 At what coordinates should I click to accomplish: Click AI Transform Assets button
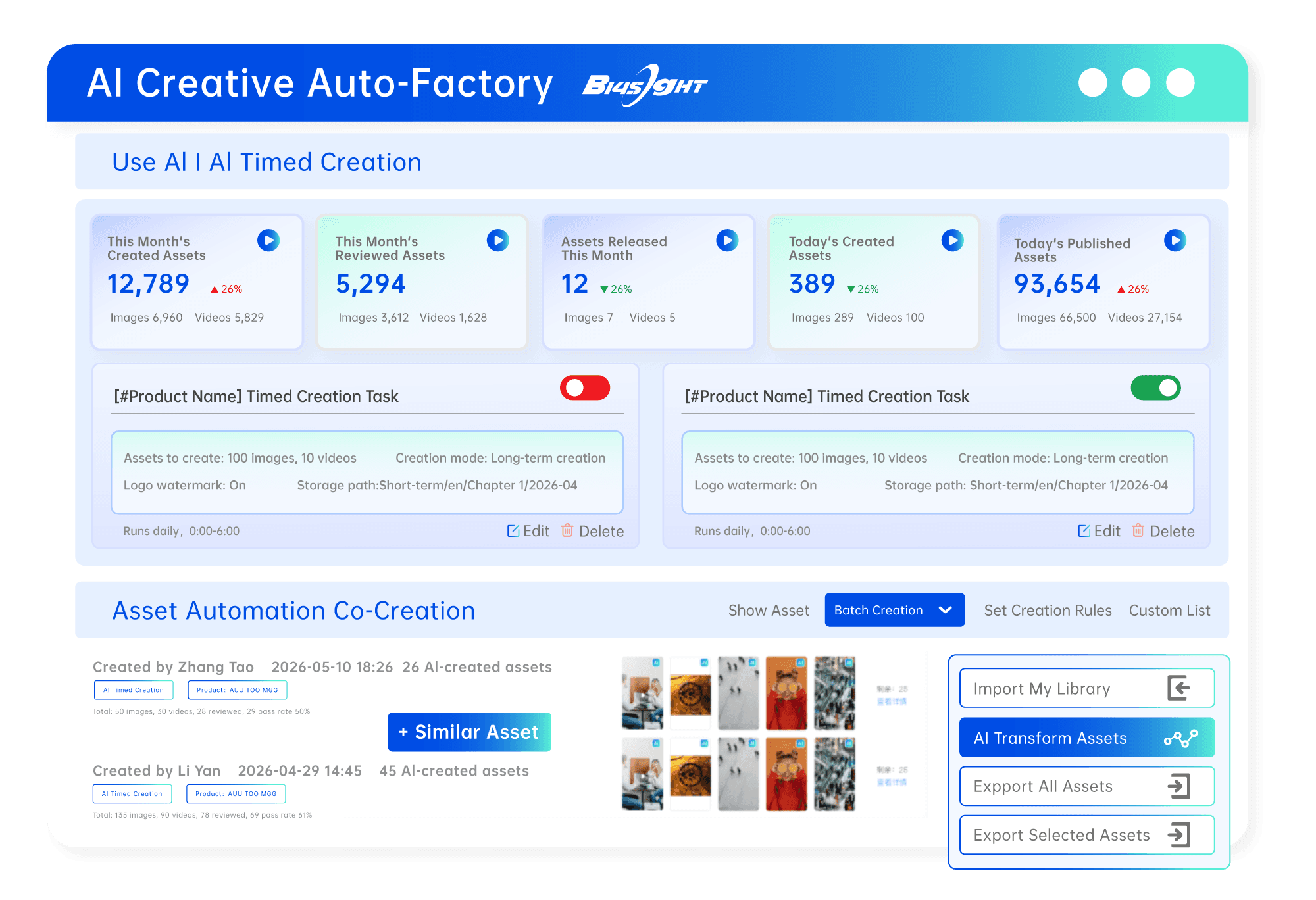[x=1087, y=737]
